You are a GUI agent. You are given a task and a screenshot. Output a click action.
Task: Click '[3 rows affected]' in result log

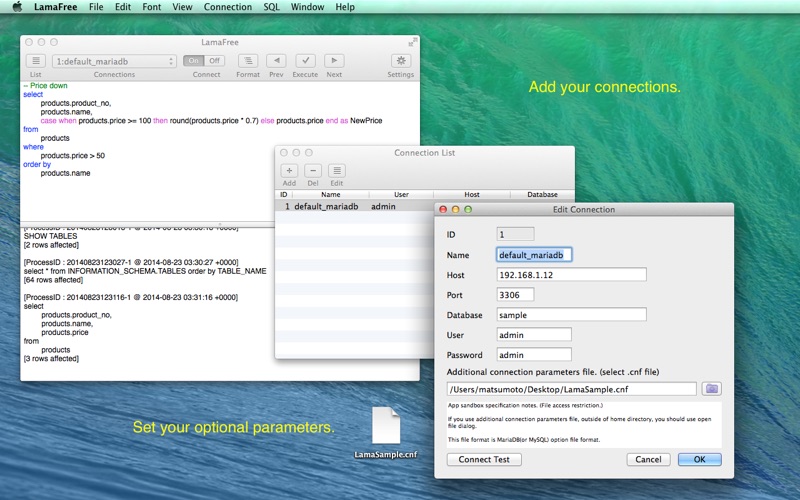point(51,359)
